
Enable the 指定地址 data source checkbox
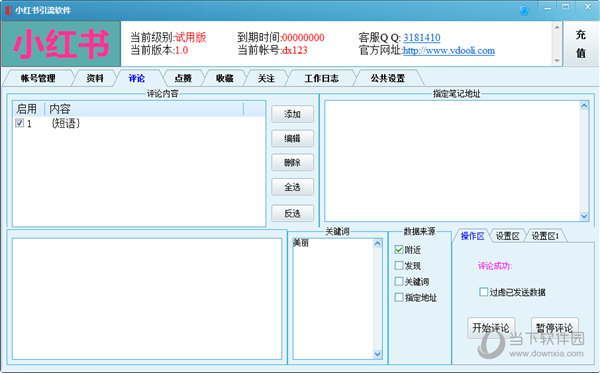pyautogui.click(x=399, y=297)
